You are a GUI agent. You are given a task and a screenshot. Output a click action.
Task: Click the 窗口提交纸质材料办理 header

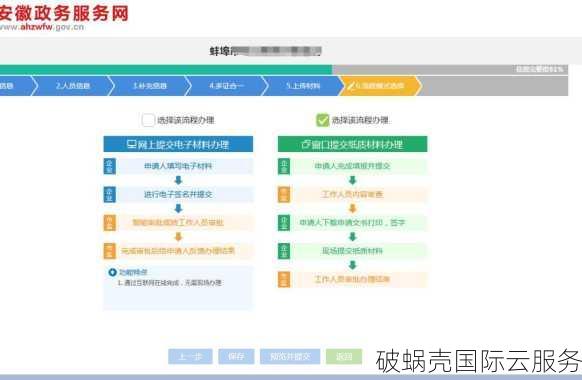tap(353, 144)
